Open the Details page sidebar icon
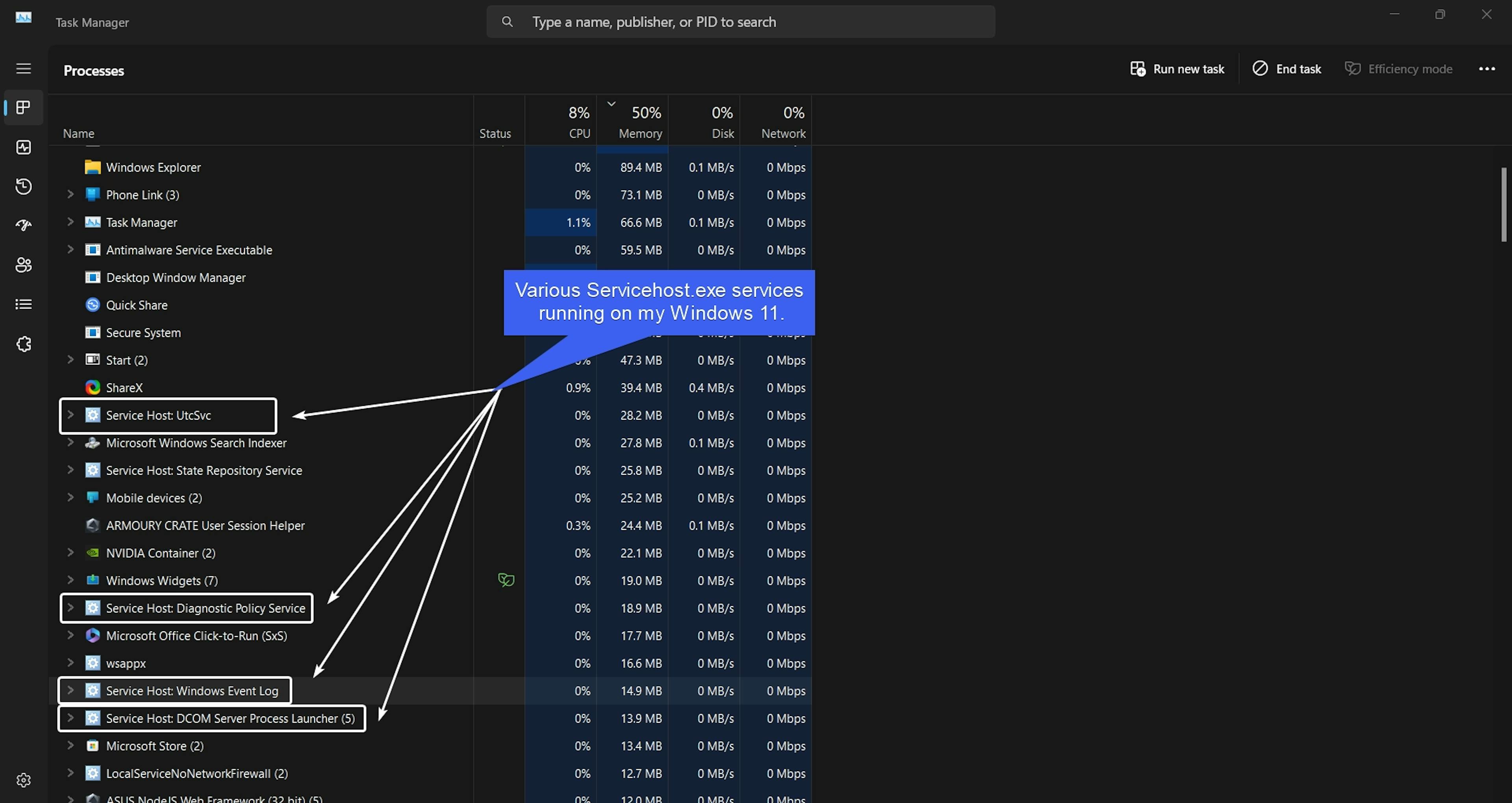 pos(24,304)
